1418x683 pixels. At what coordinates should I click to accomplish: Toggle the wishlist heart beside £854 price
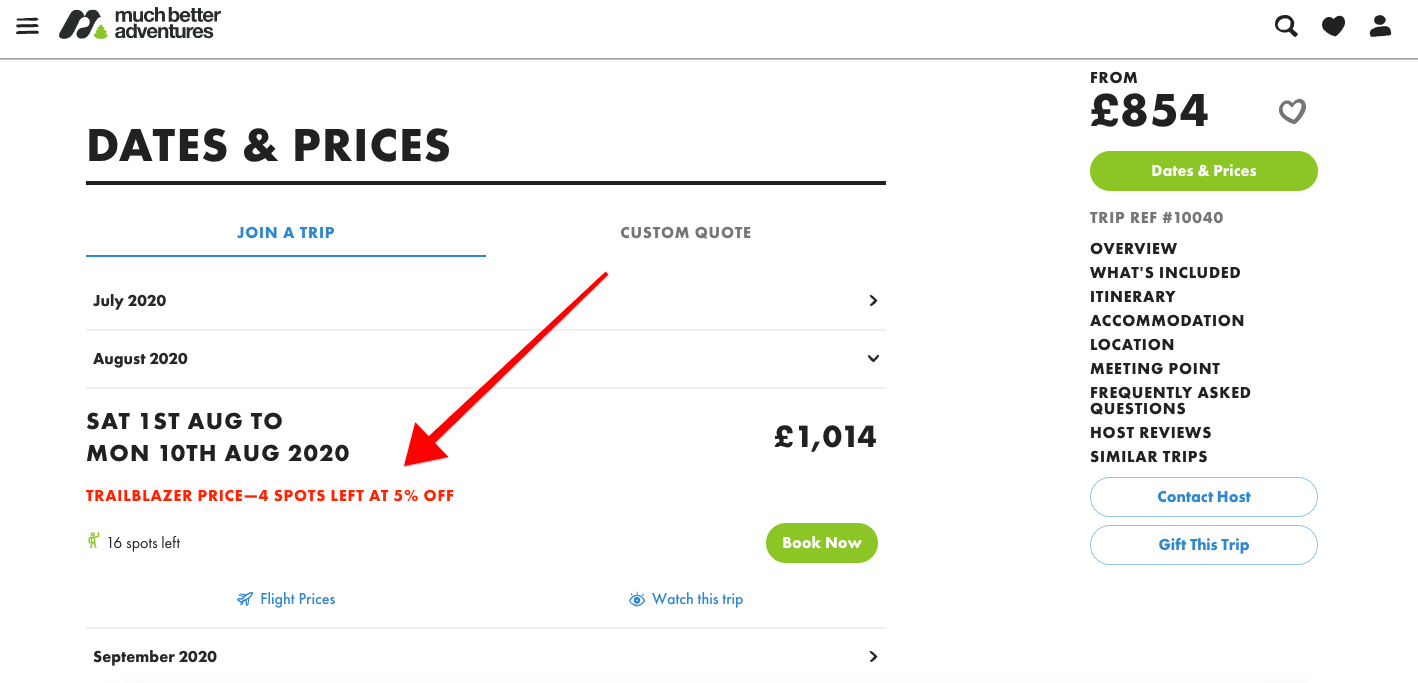pyautogui.click(x=1292, y=111)
